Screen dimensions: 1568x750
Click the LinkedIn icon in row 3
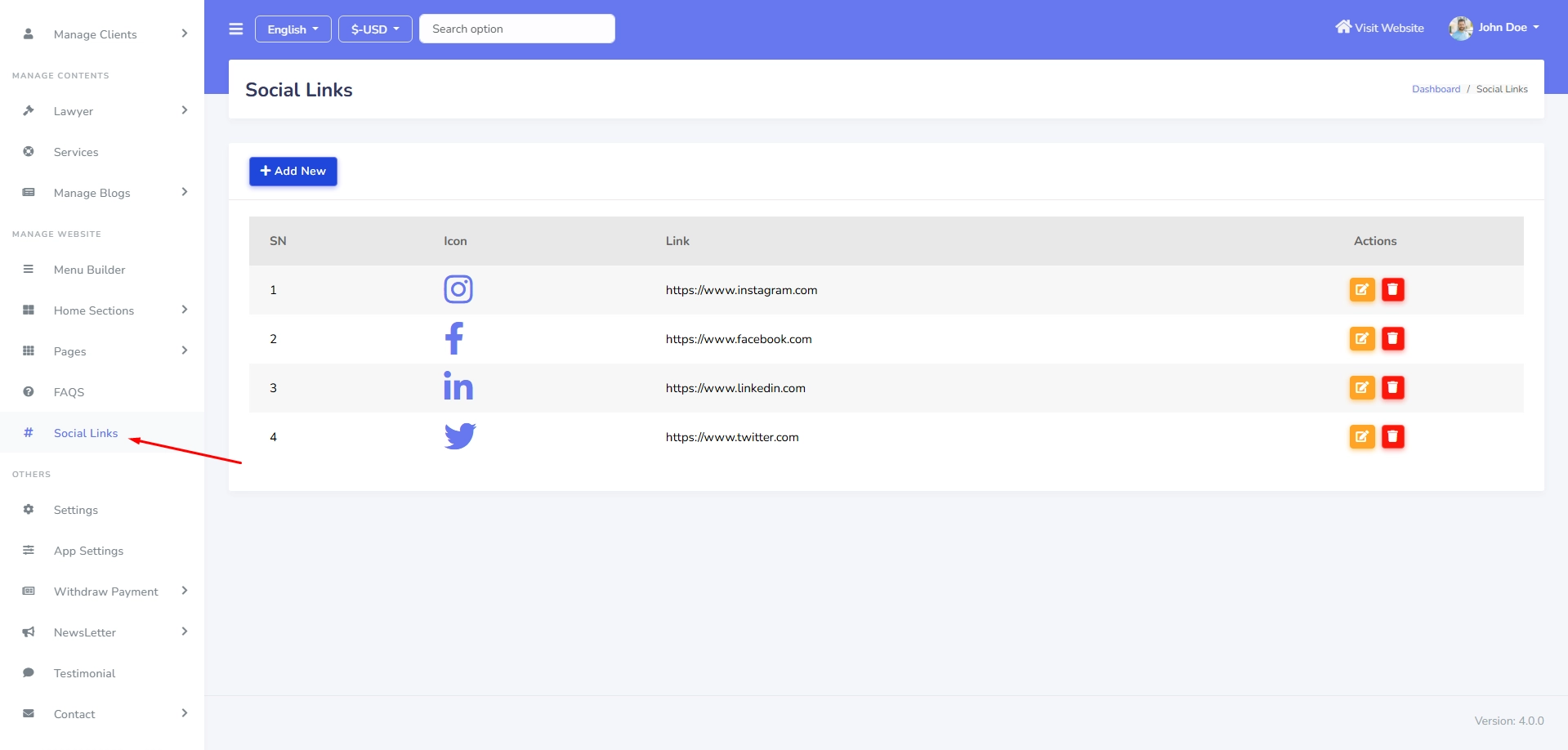click(458, 386)
